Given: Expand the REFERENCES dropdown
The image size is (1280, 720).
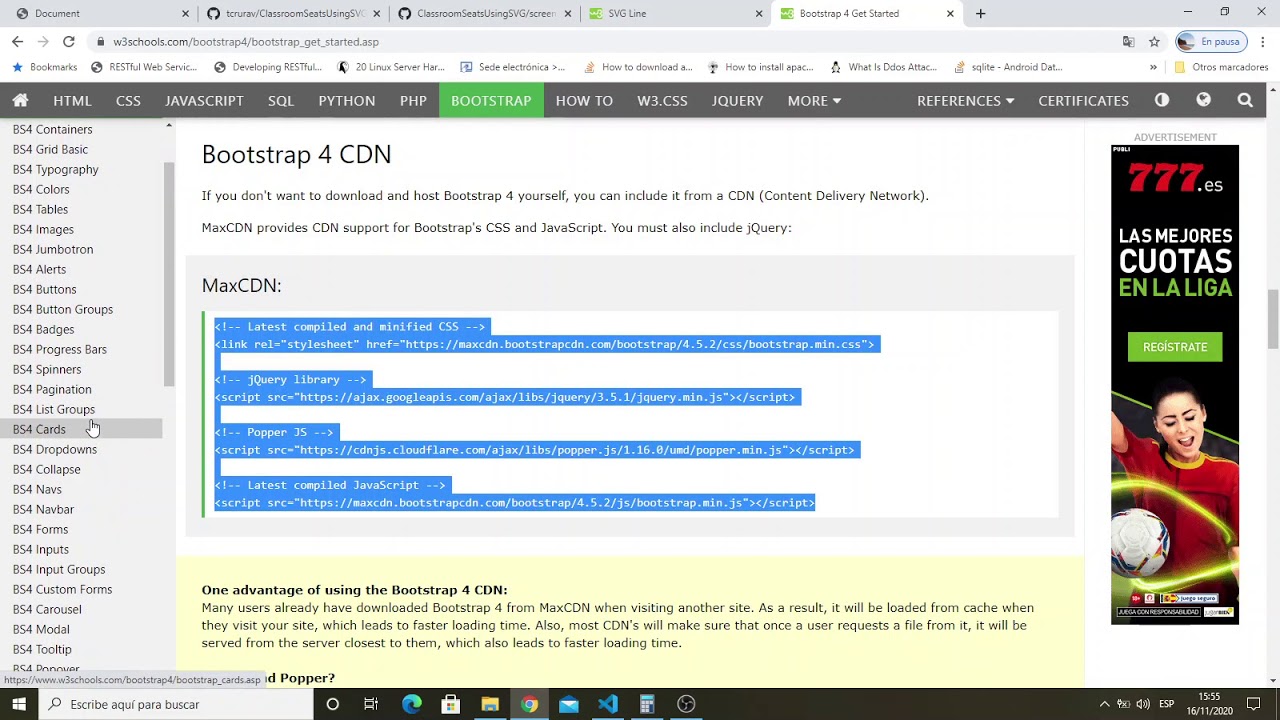Looking at the screenshot, I should [965, 100].
